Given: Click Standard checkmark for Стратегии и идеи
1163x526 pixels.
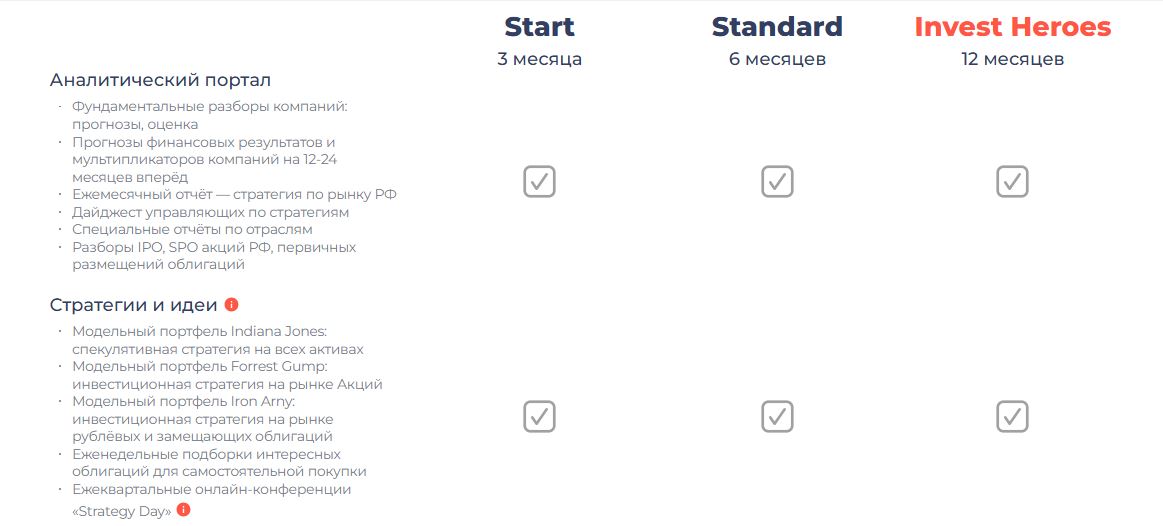Looking at the screenshot, I should pos(777,416).
